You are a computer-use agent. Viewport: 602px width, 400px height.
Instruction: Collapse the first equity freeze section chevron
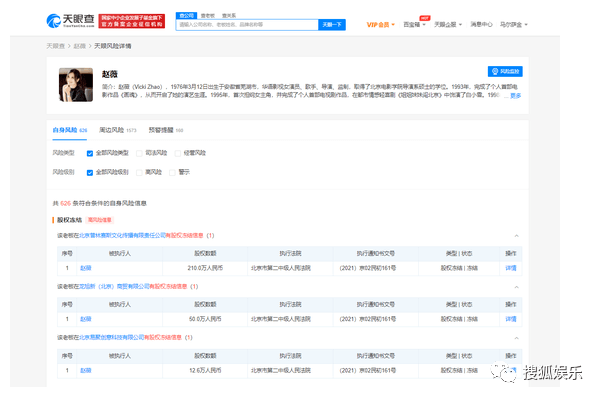pyautogui.click(x=516, y=236)
